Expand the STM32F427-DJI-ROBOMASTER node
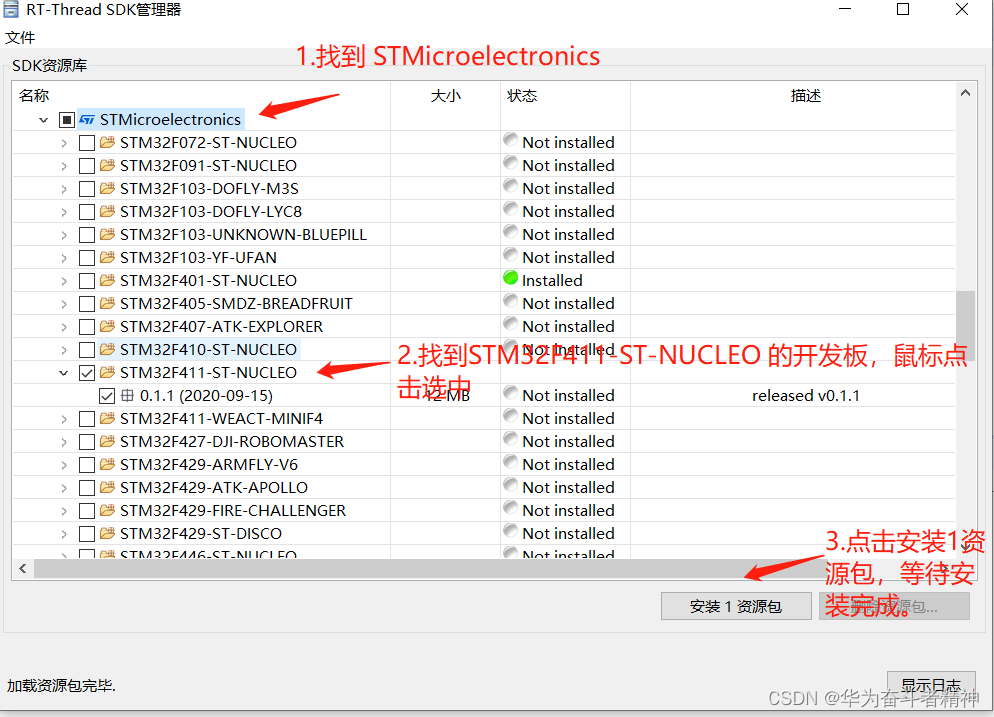 click(63, 442)
